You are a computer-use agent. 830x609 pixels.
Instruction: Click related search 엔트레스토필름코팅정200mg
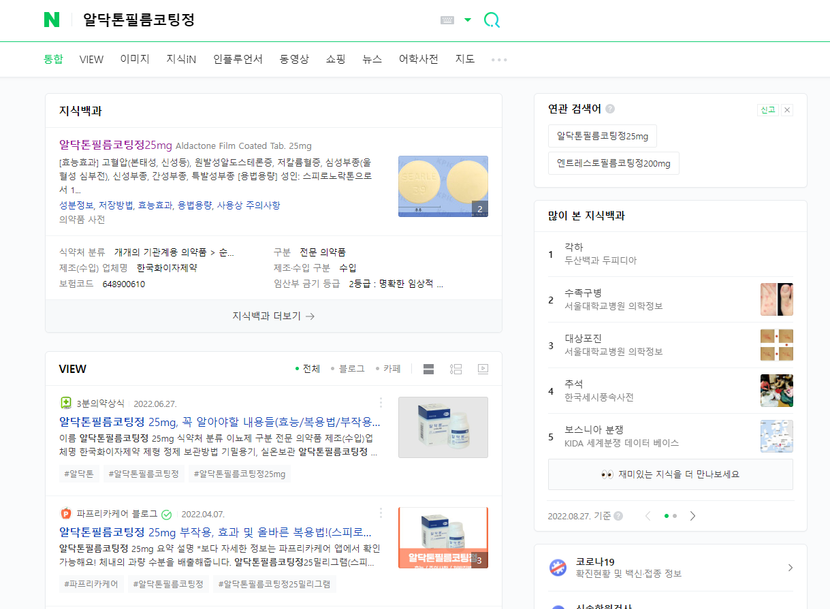[x=613, y=163]
